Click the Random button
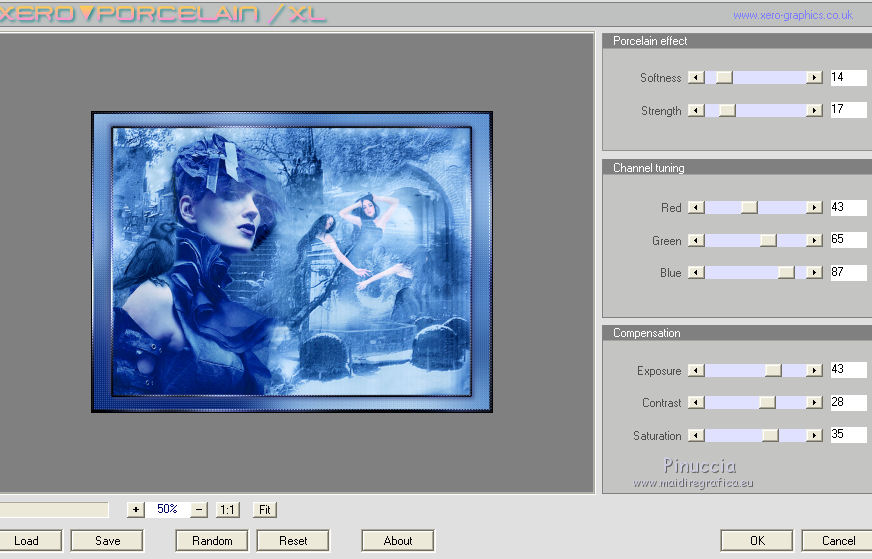The width and height of the screenshot is (872, 559). click(x=212, y=541)
